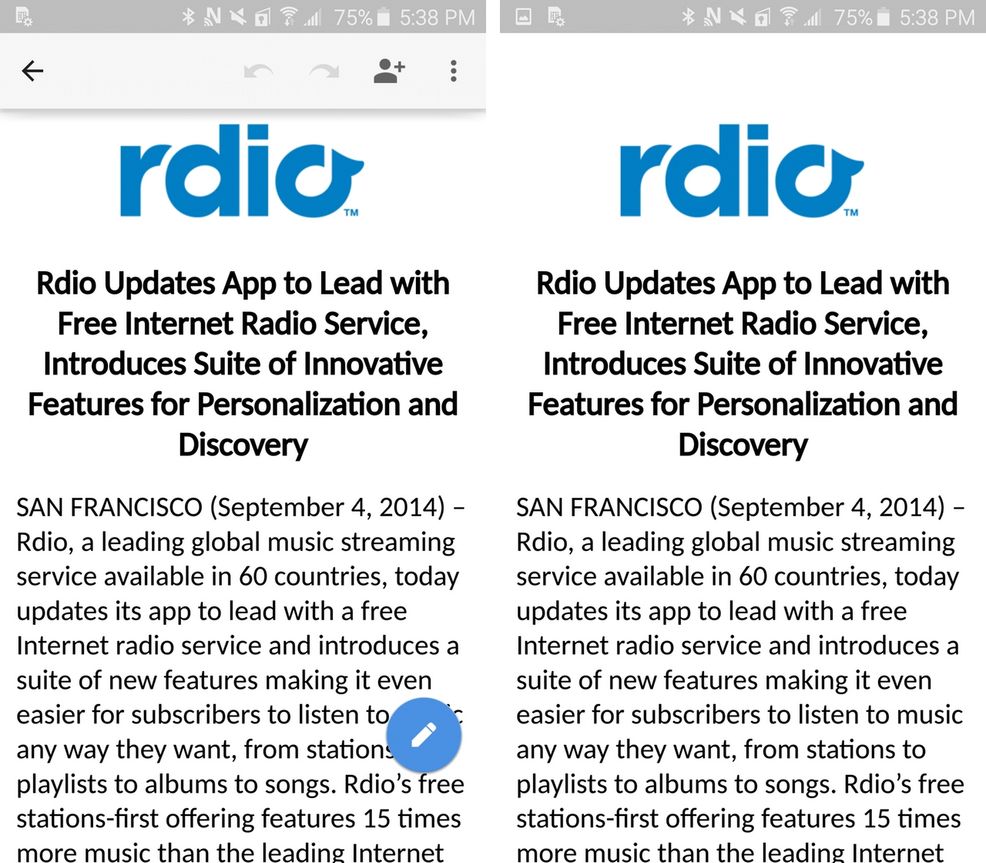Tap the muted sound icon in left status bar
This screenshot has height=863, width=986.
[238, 17]
